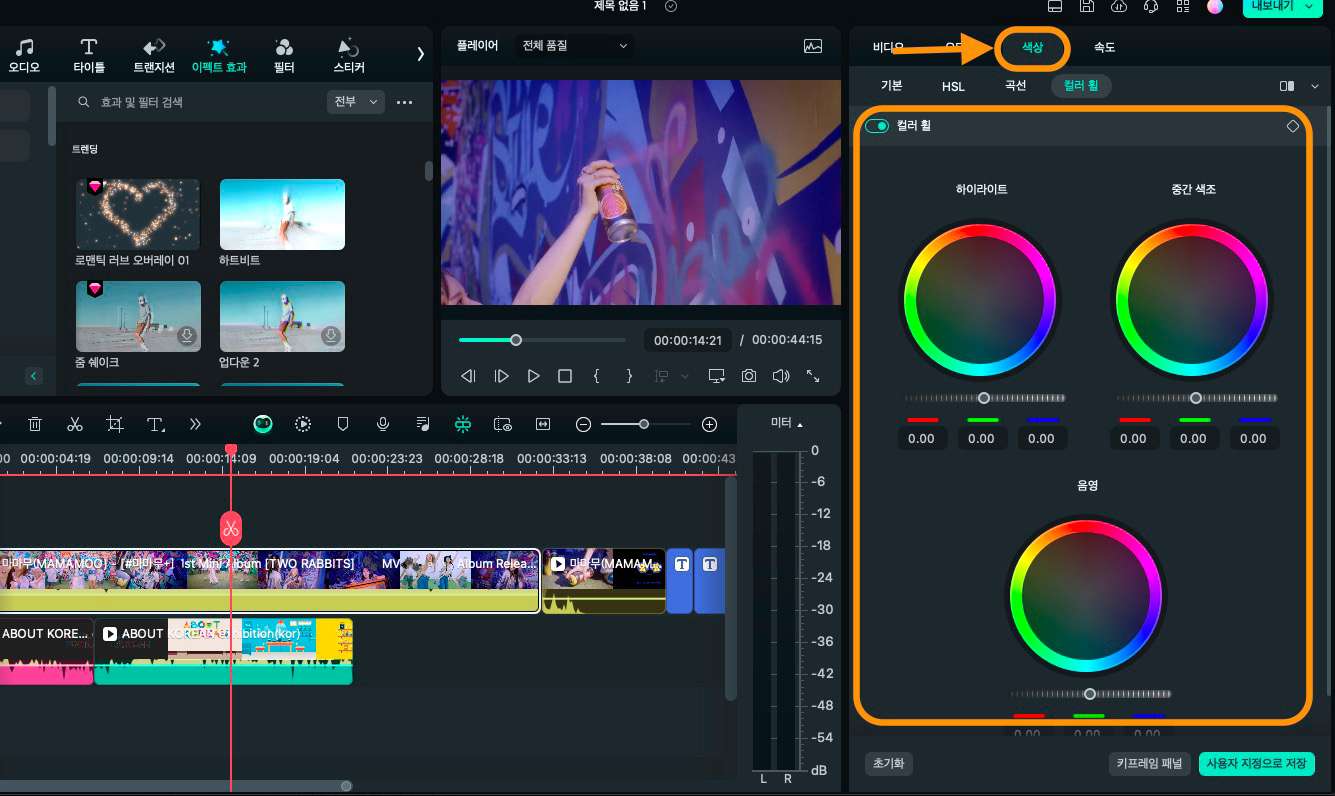Toggle the before/after compare view icon
This screenshot has width=1335, height=796.
[x=1288, y=86]
